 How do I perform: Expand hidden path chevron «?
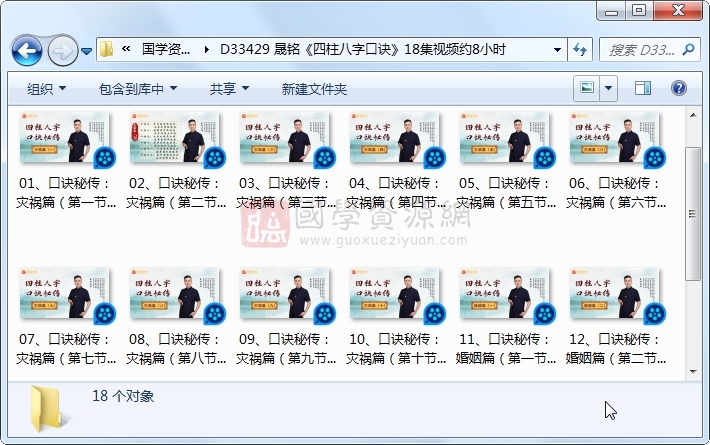point(126,49)
